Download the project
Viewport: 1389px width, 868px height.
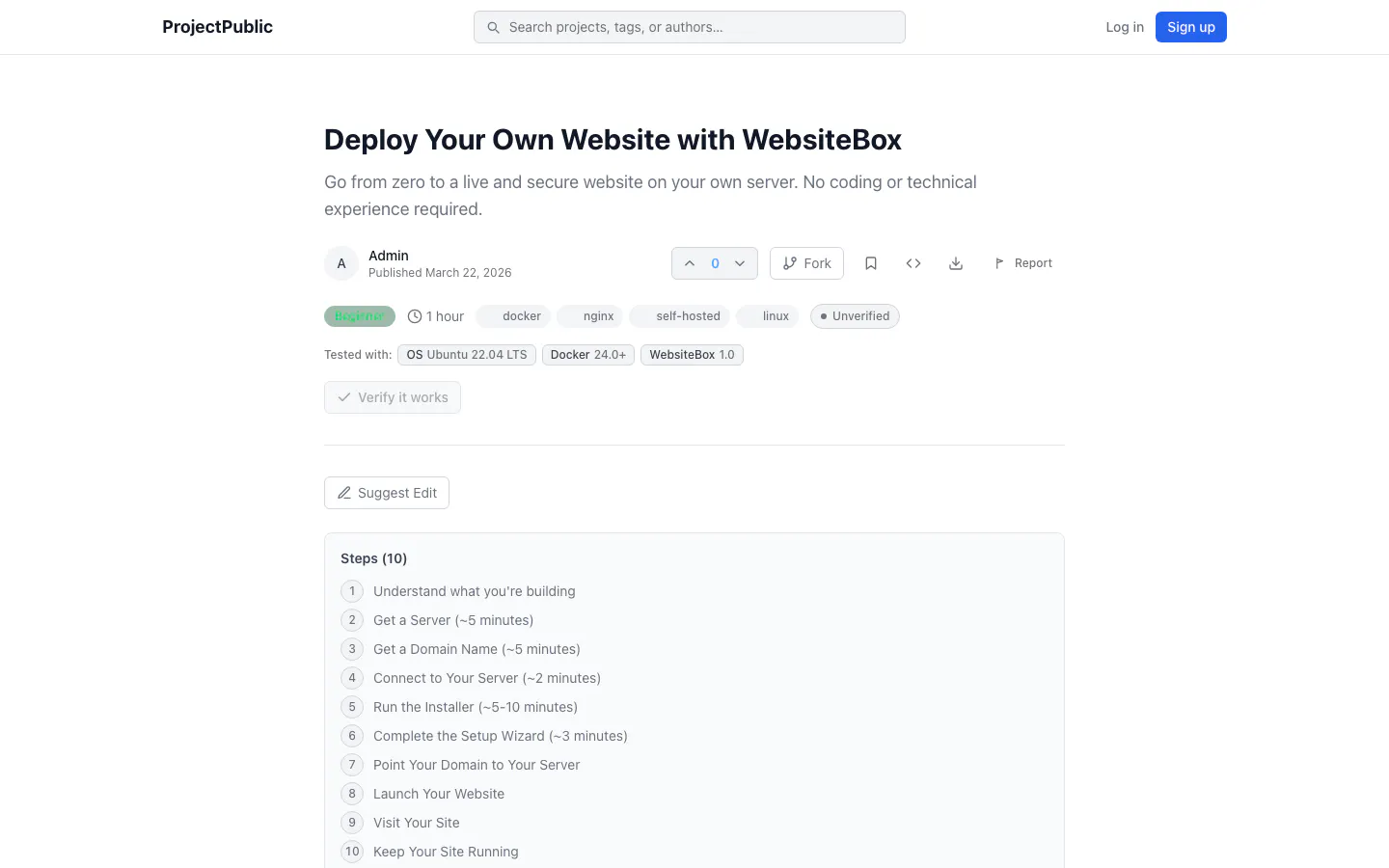point(956,263)
